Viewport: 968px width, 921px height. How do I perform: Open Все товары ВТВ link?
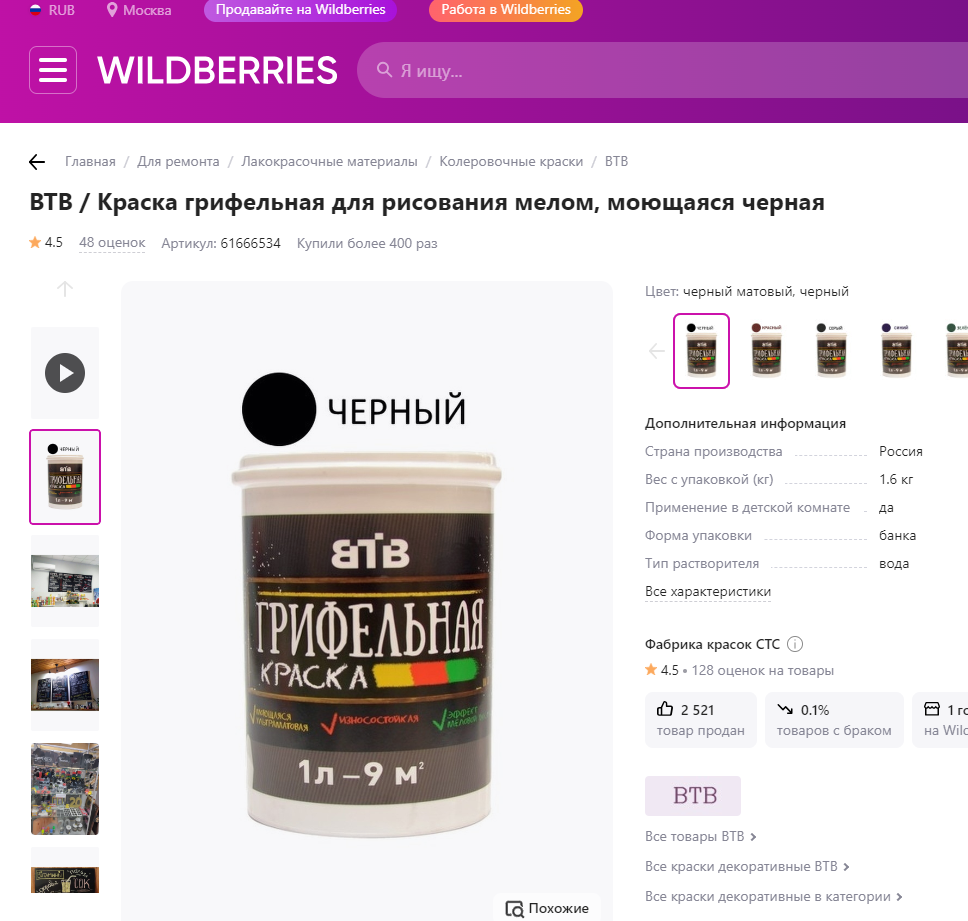pyautogui.click(x=701, y=836)
